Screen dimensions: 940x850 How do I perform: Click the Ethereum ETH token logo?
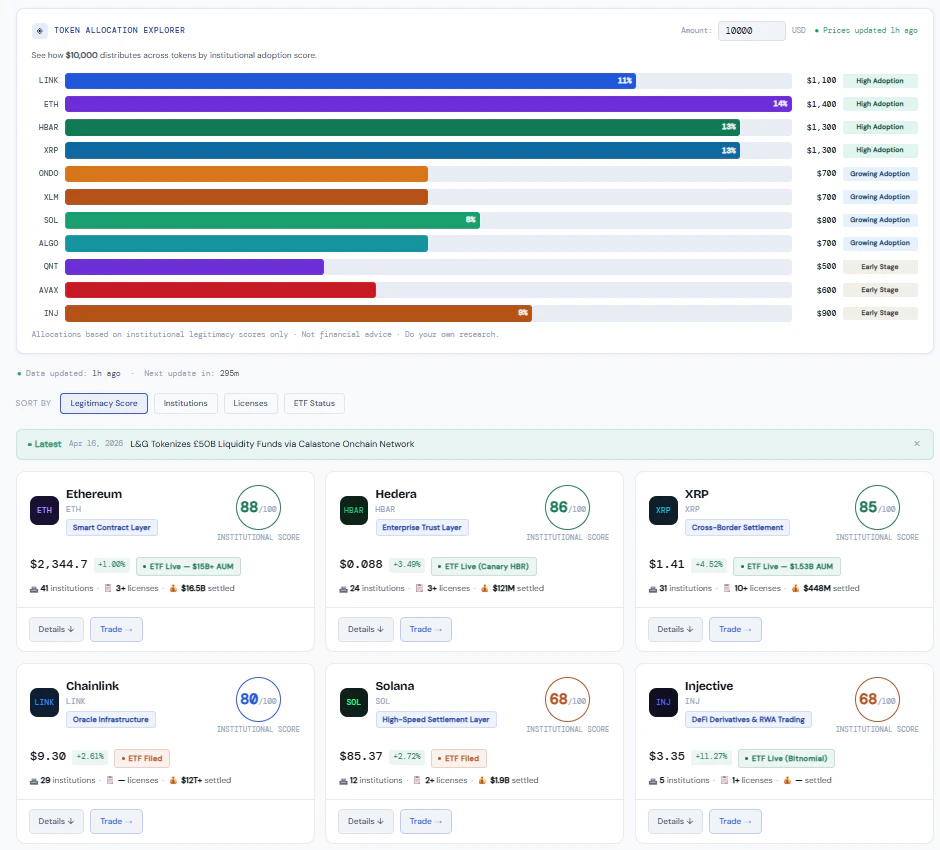click(x=44, y=510)
